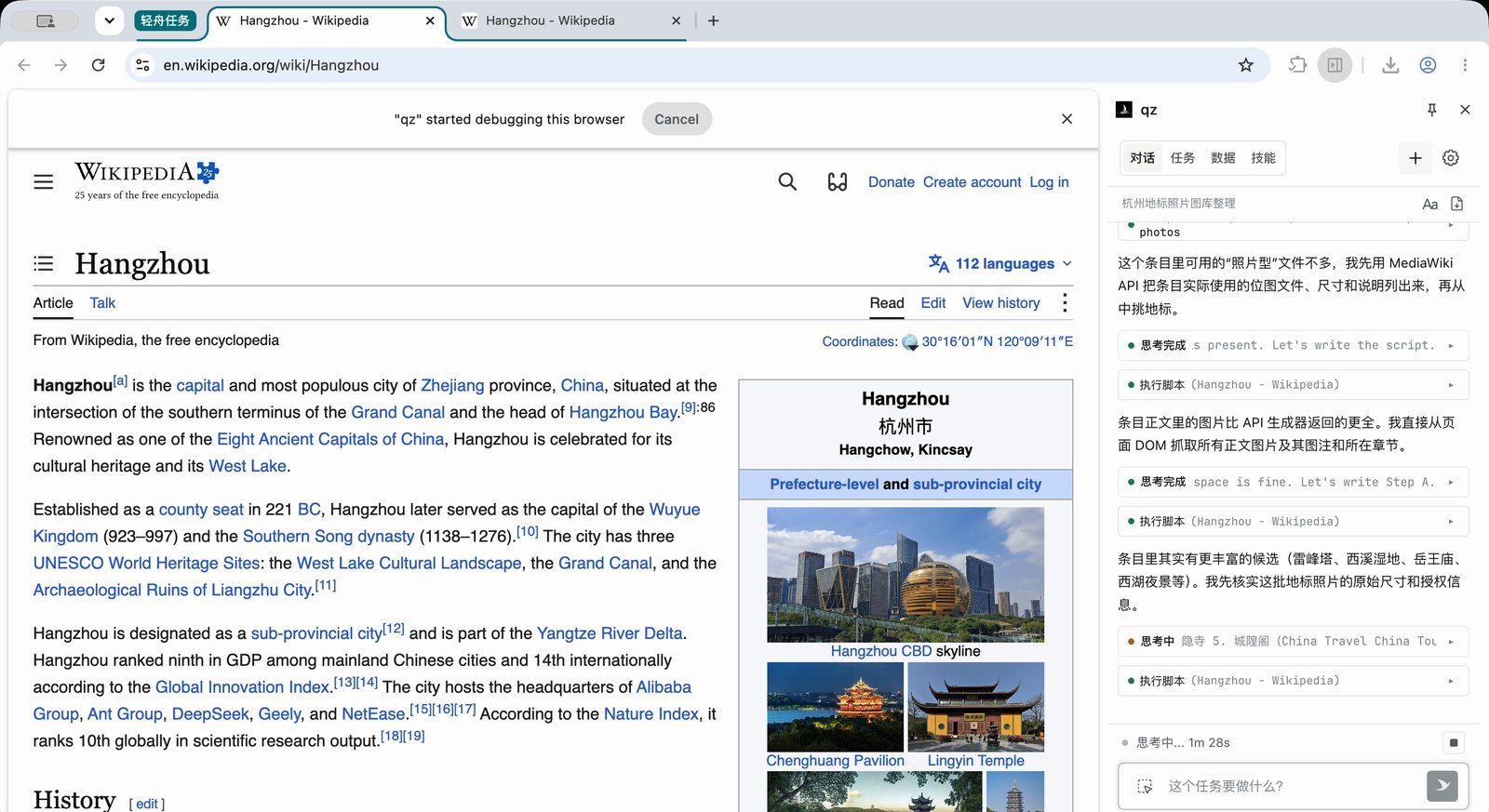Screen dimensions: 1489x812
Task: Expand the "思考完成 s present" step
Action: tap(1294, 345)
